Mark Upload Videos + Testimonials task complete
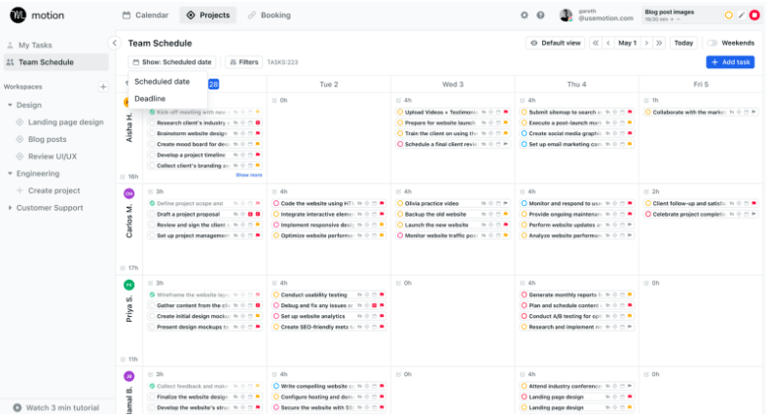 [400, 112]
